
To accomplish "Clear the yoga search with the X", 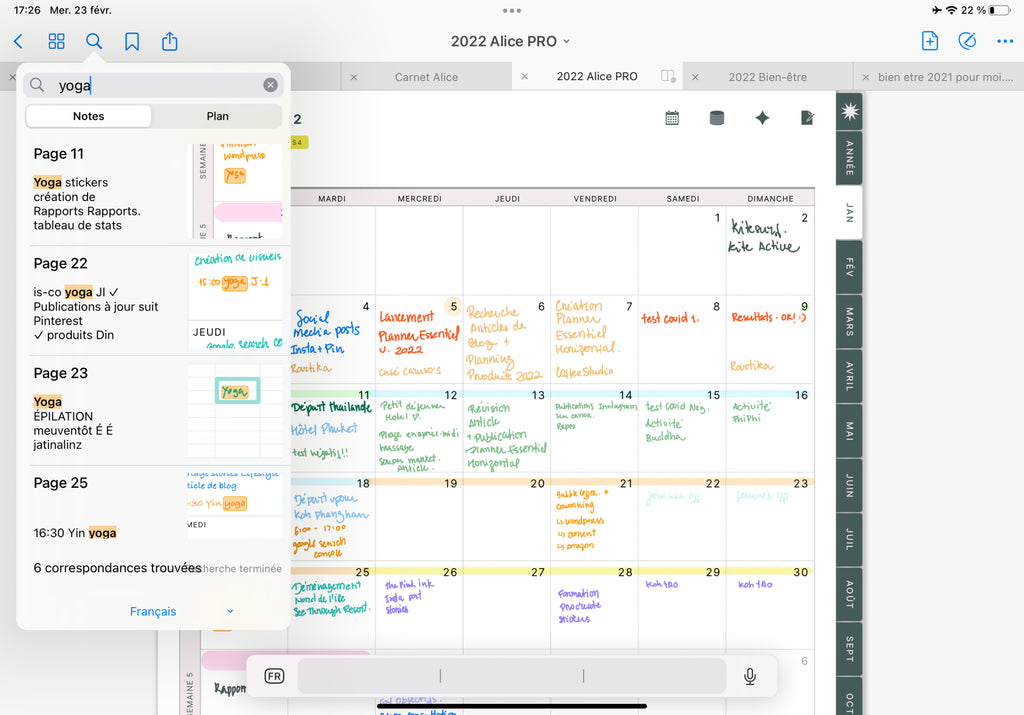I will 270,85.
